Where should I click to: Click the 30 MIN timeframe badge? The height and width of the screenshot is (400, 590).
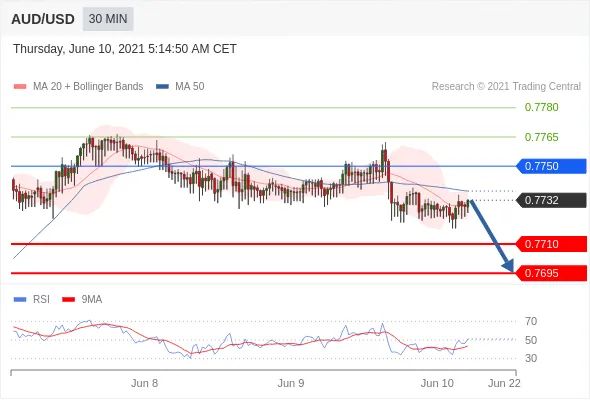(x=108, y=19)
